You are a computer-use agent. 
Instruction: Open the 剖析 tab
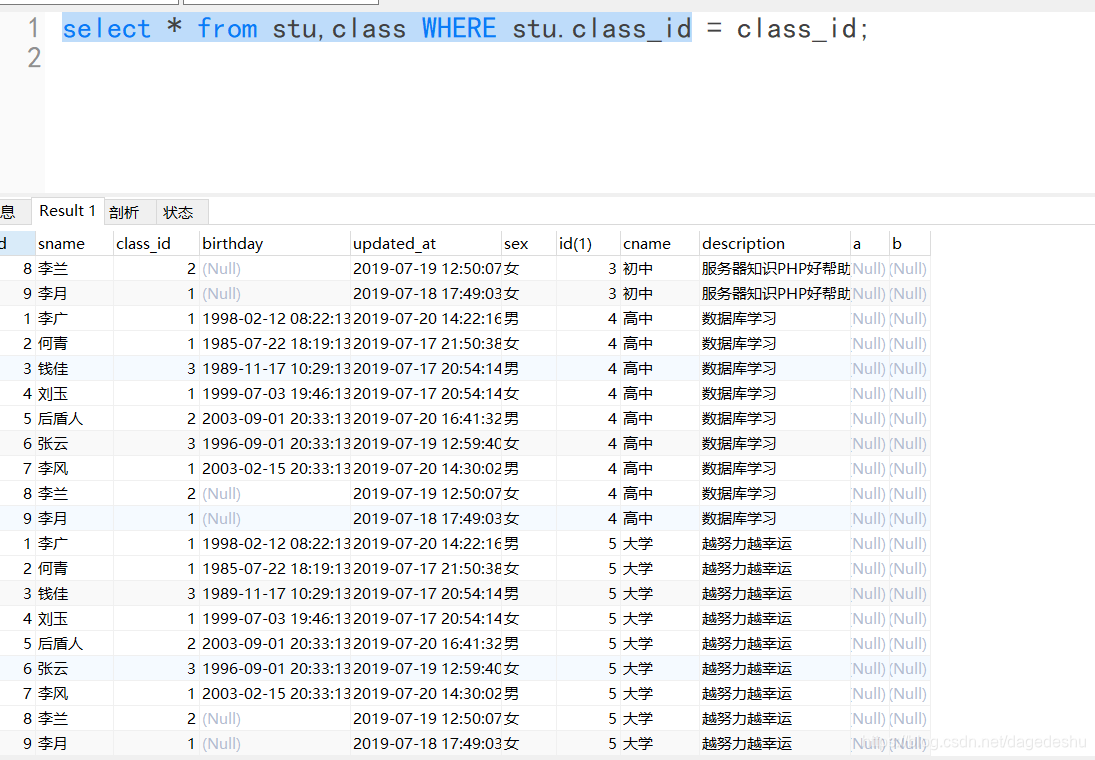tap(124, 212)
